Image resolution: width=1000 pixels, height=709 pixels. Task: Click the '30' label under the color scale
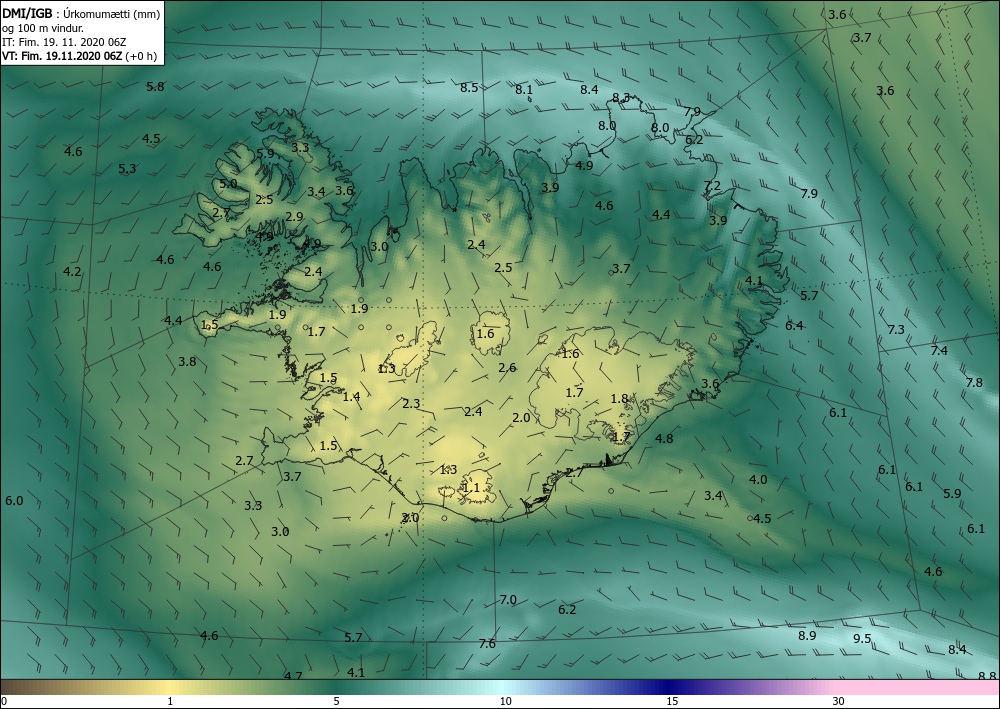pyautogui.click(x=839, y=702)
